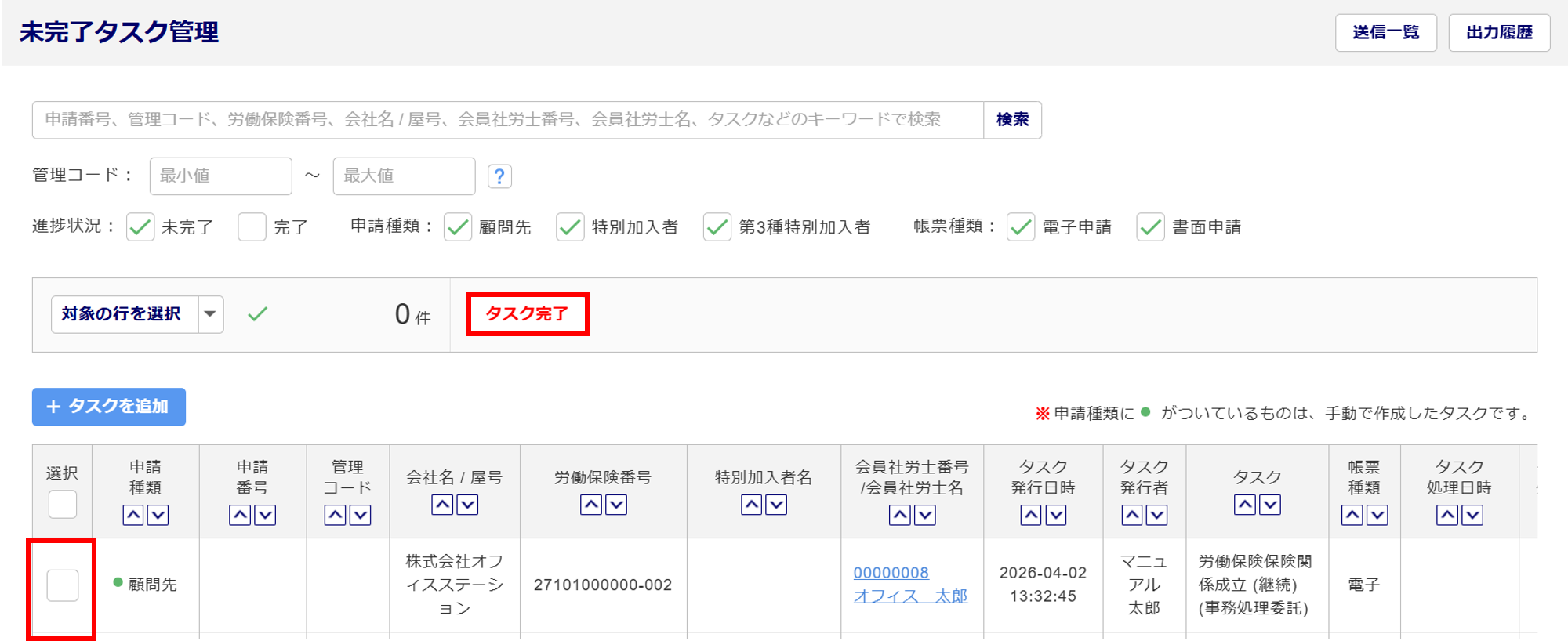Sort 帳票種類 column ascending arrow
The width and height of the screenshot is (1568, 641).
click(x=1352, y=515)
